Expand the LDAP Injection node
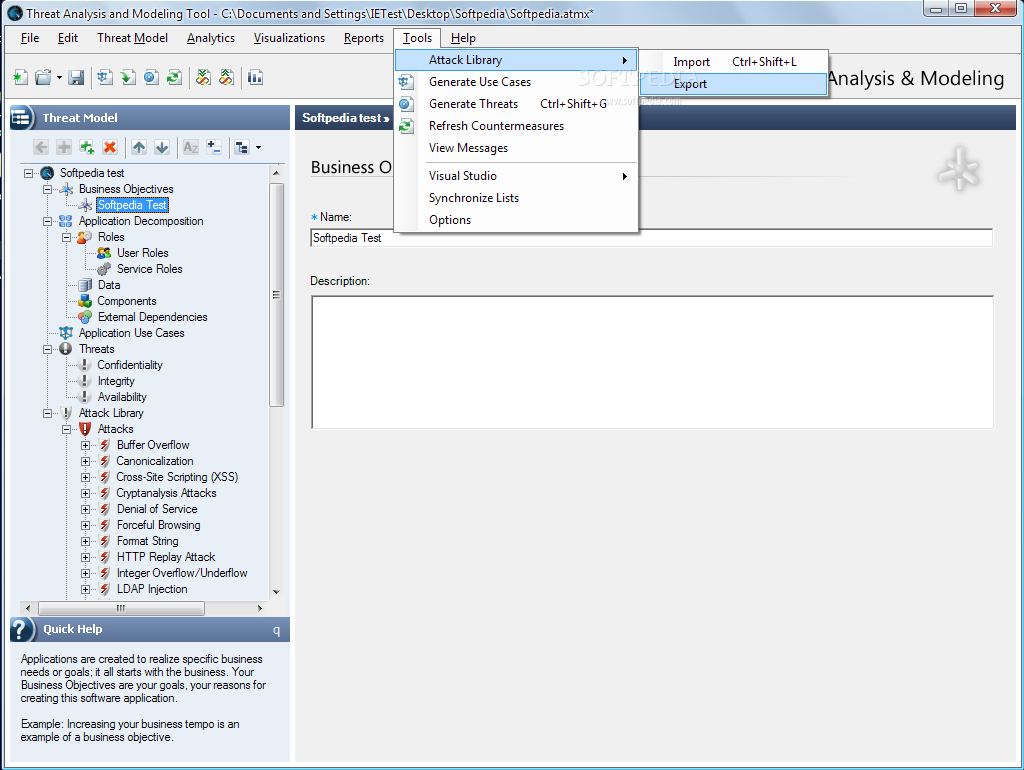1024x770 pixels. point(86,589)
